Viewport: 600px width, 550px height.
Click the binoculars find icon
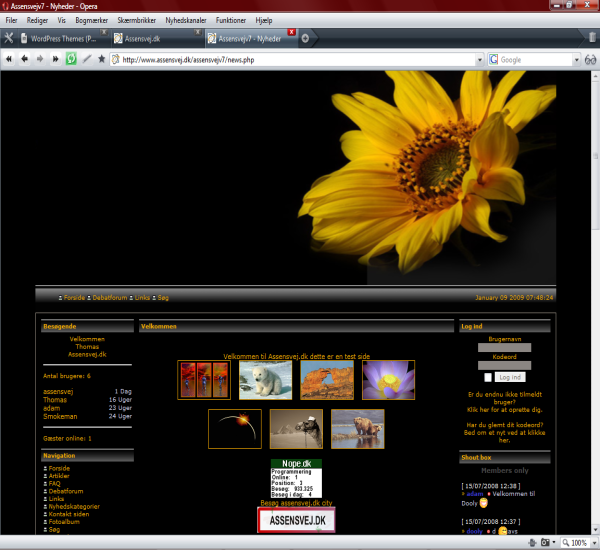pyautogui.click(x=590, y=60)
